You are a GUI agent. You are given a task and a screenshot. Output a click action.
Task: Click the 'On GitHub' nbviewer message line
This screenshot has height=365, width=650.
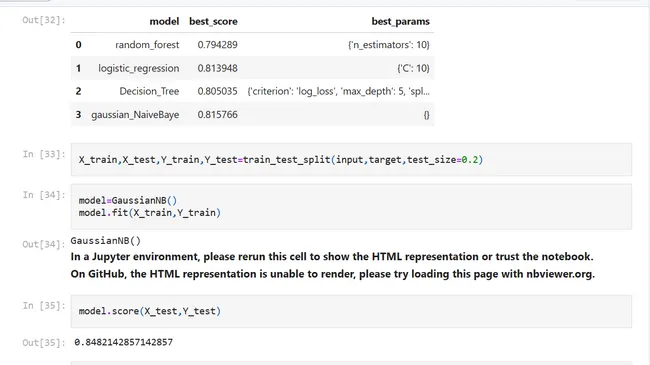point(332,274)
